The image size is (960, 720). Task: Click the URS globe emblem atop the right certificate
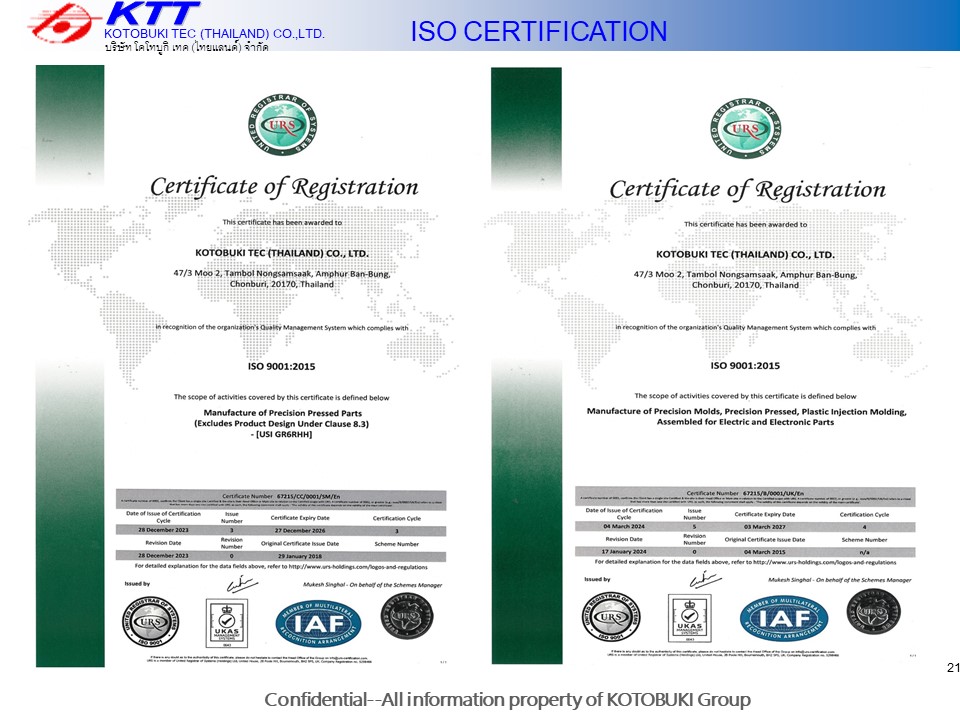pyautogui.click(x=746, y=127)
